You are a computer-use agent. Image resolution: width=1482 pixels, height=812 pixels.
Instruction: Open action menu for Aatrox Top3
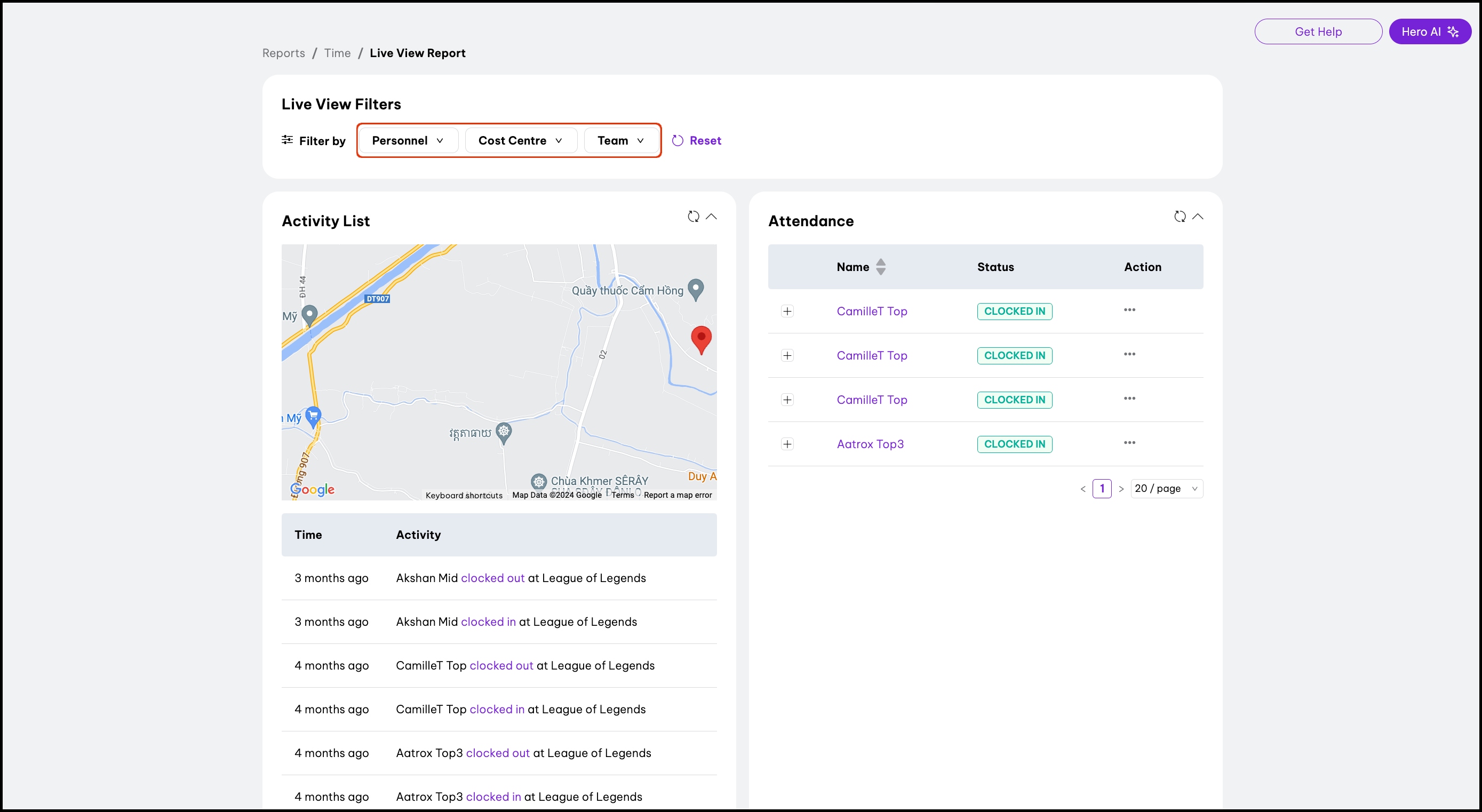[1129, 443]
